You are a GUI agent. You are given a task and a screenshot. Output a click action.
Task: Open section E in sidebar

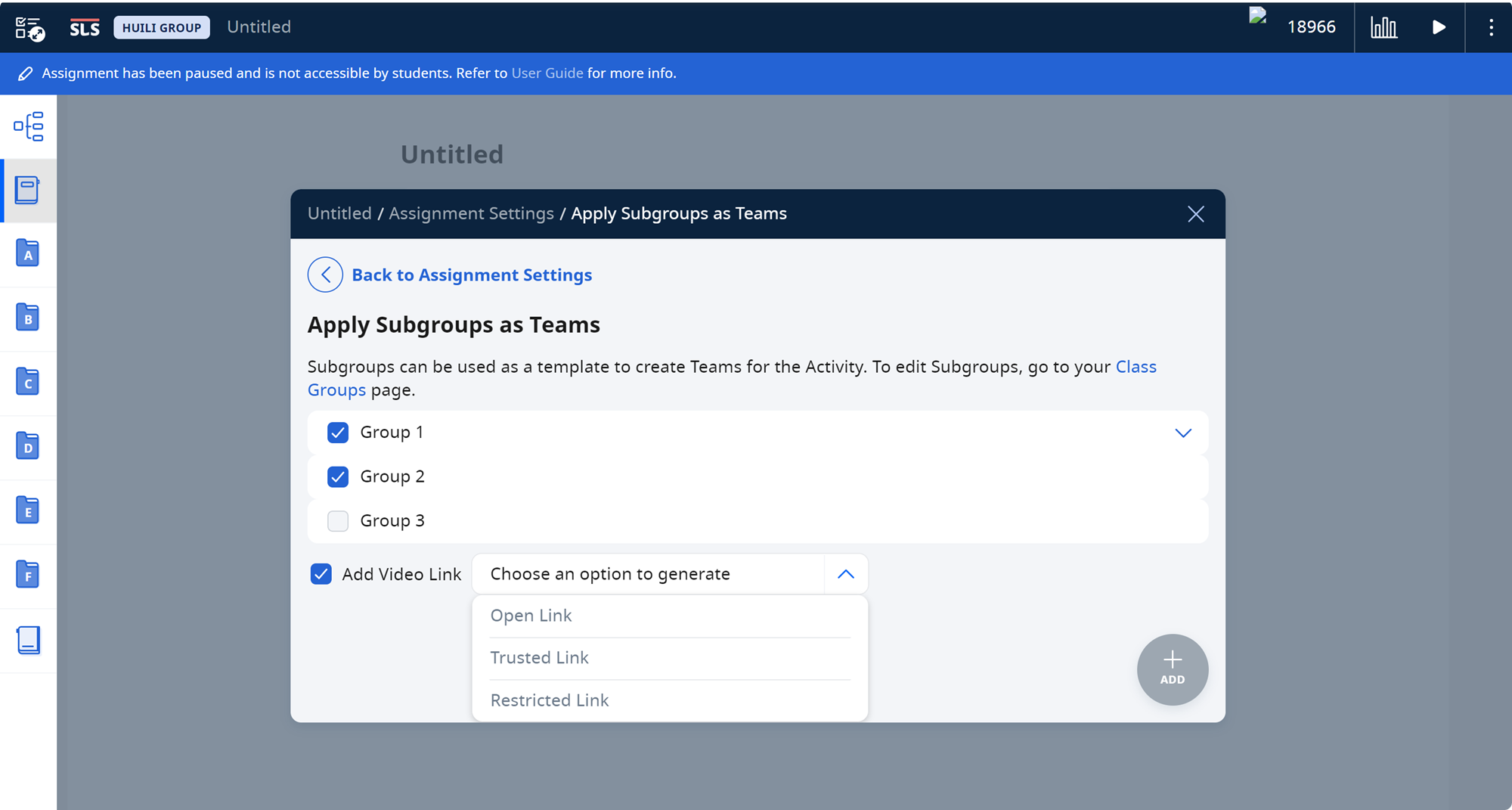pyautogui.click(x=28, y=511)
